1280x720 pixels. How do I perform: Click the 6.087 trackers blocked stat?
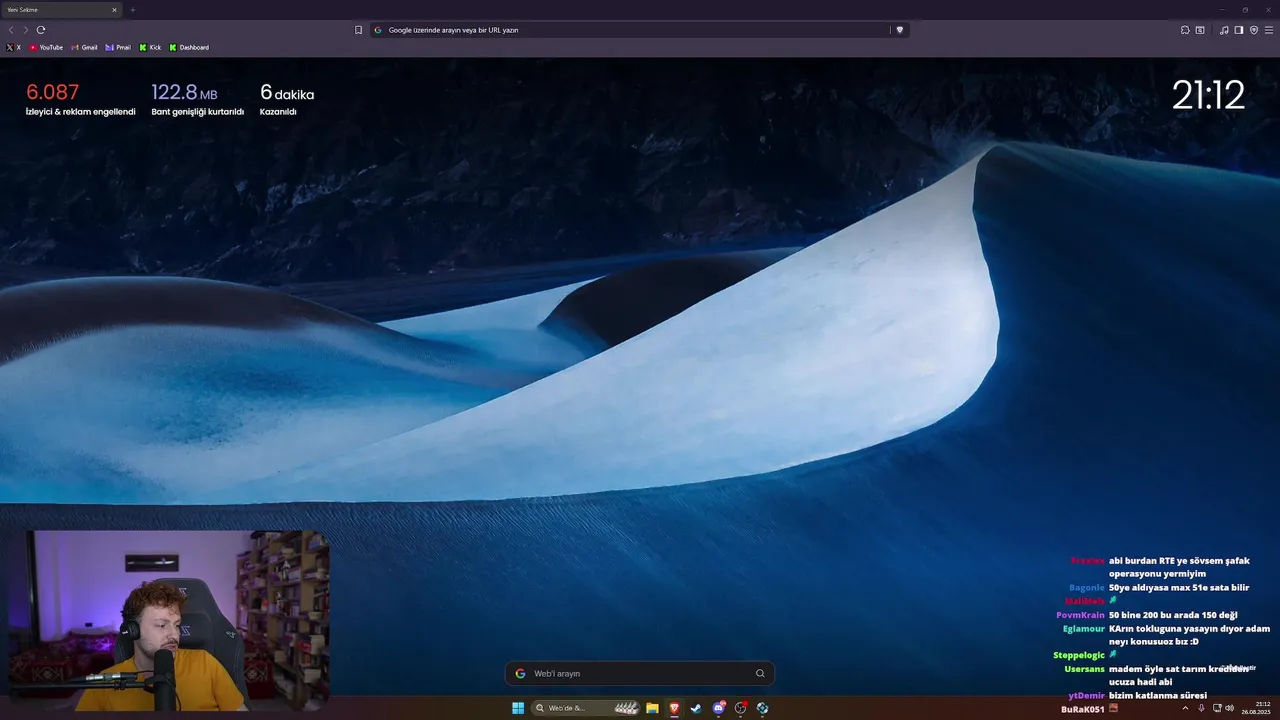[x=80, y=99]
